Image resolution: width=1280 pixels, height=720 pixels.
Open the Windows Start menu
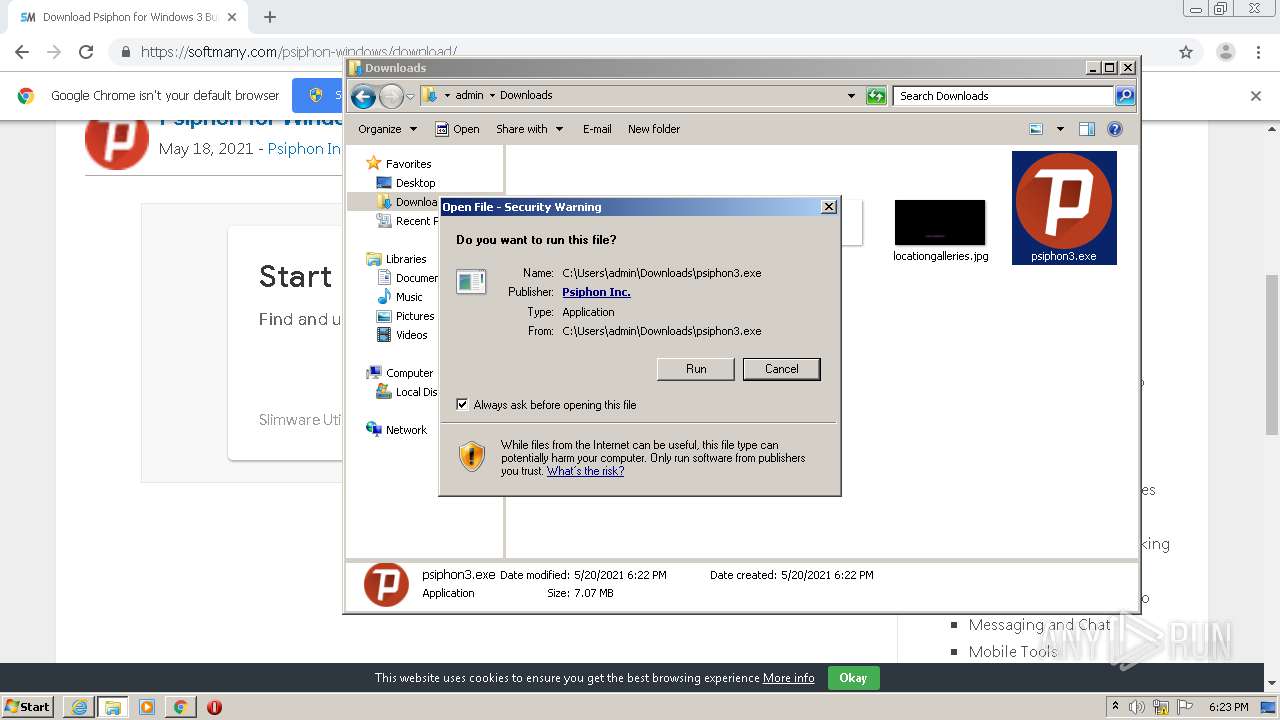click(x=27, y=707)
